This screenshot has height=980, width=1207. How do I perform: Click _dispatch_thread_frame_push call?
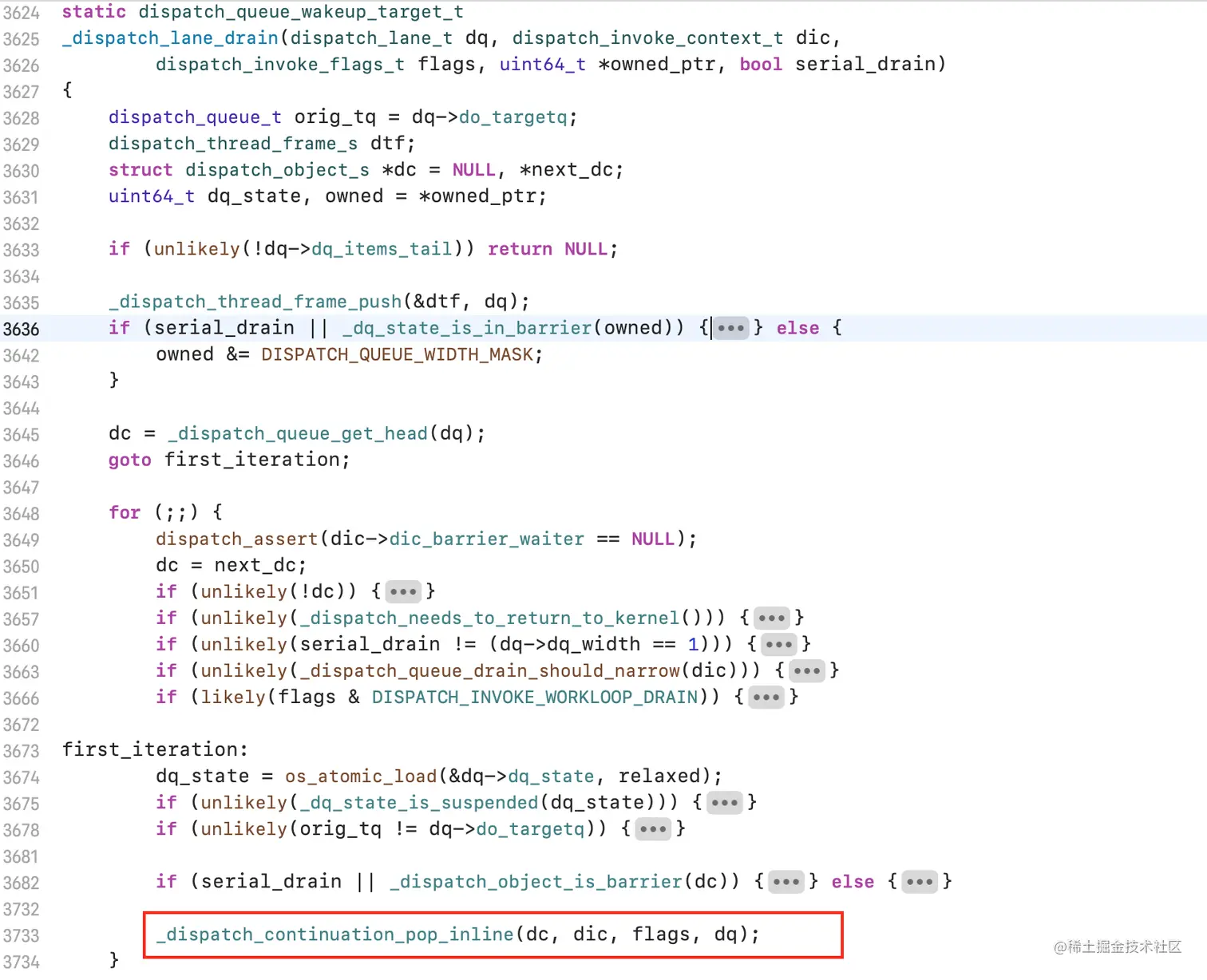click(x=319, y=302)
